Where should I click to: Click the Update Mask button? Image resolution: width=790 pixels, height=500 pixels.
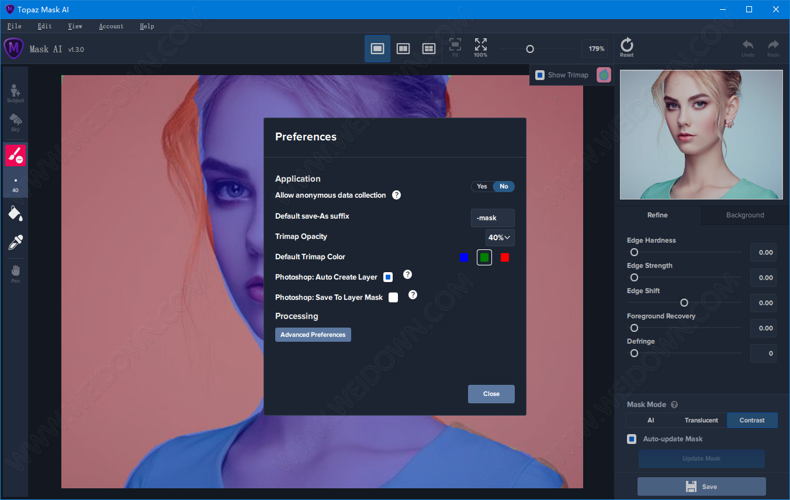tap(701, 459)
